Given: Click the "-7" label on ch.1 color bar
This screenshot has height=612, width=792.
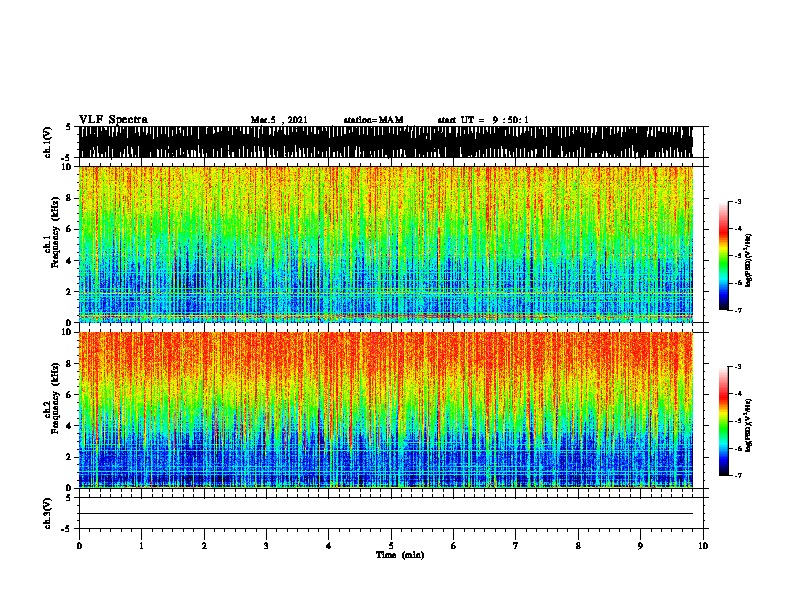Looking at the screenshot, I should point(737,310).
